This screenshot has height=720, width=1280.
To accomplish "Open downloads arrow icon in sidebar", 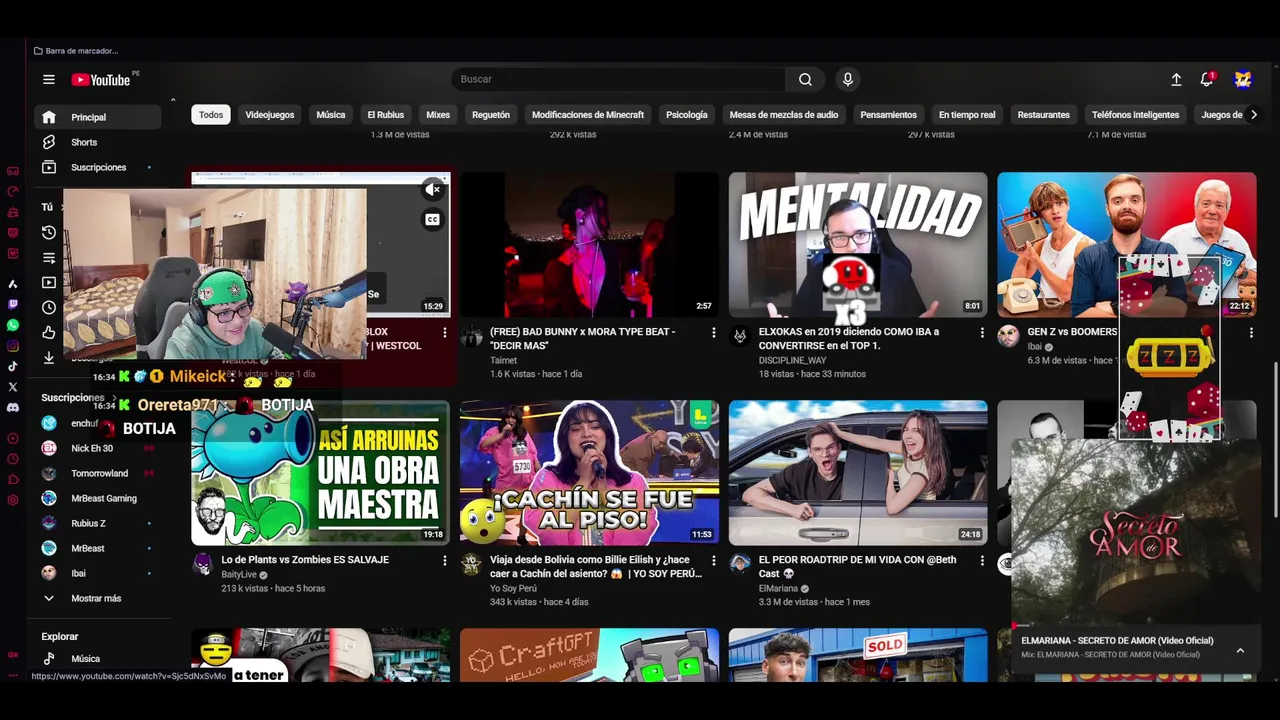I will 49,357.
